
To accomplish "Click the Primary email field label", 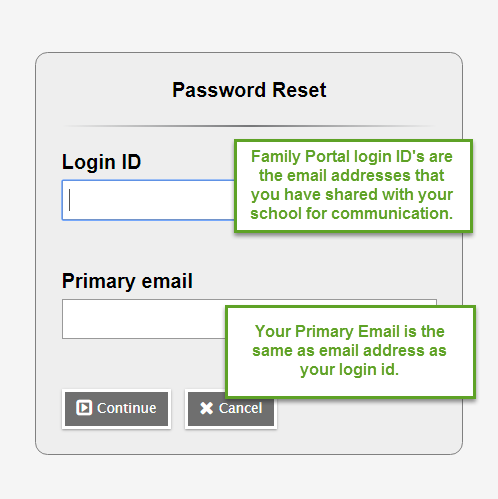I will [x=127, y=281].
